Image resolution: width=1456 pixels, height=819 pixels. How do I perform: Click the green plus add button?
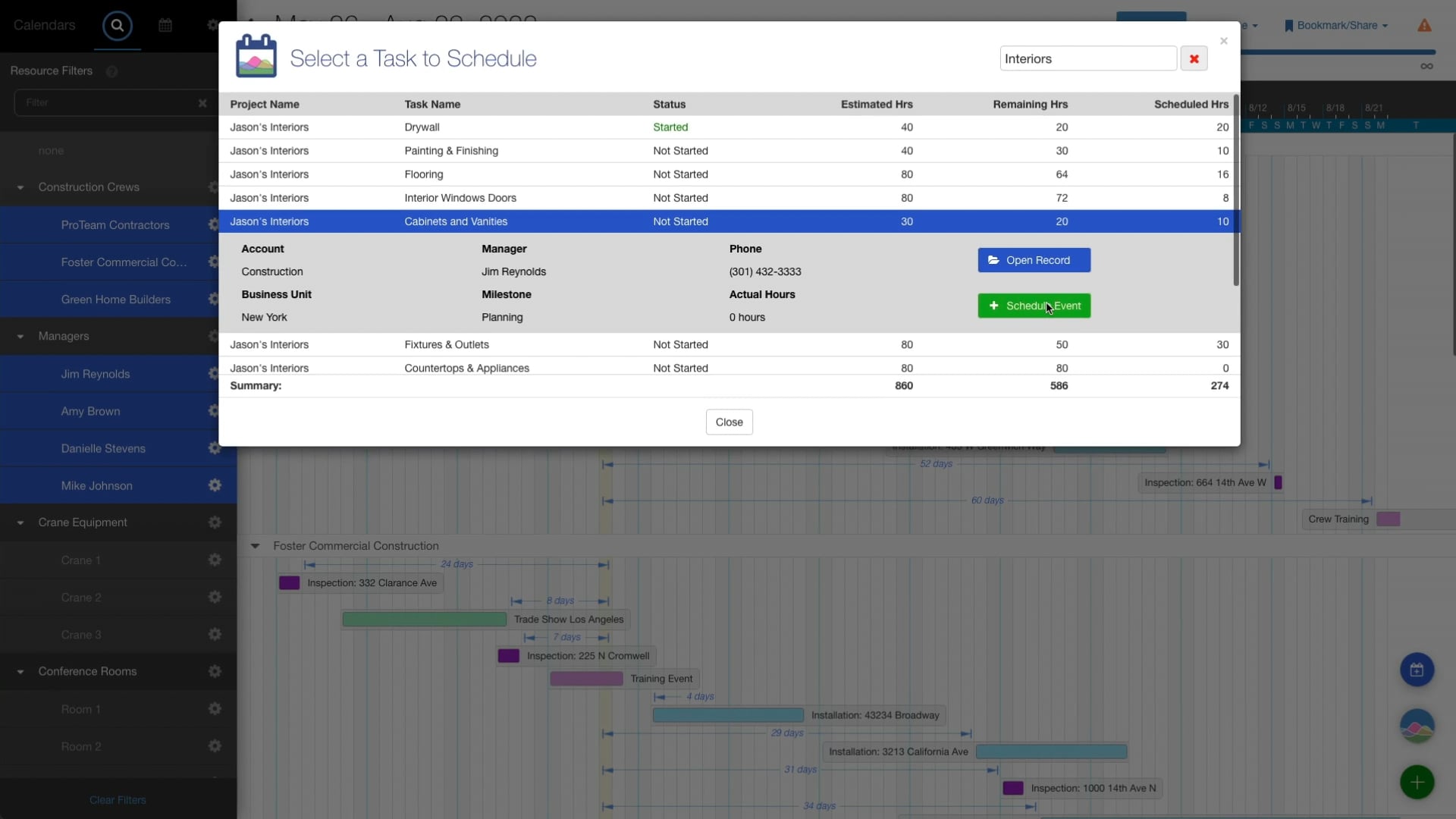point(1417,783)
